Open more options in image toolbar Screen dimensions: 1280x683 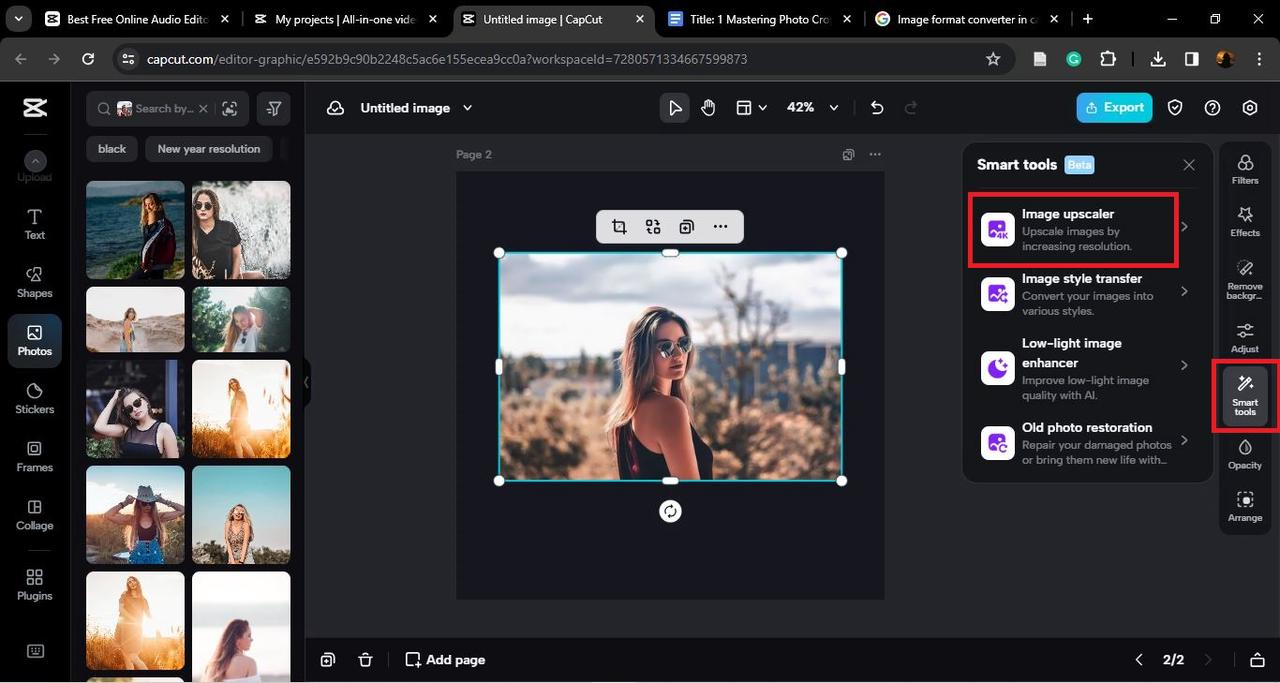click(x=720, y=227)
